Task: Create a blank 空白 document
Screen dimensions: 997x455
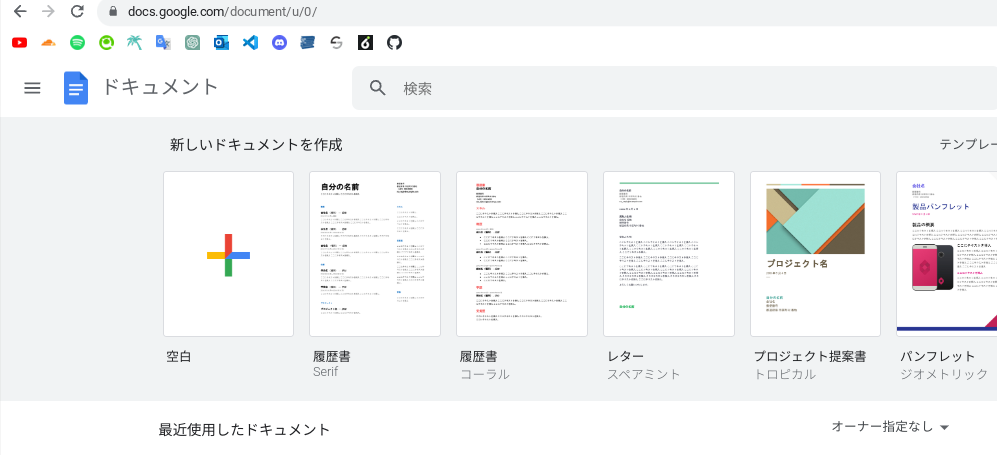Action: coord(228,254)
